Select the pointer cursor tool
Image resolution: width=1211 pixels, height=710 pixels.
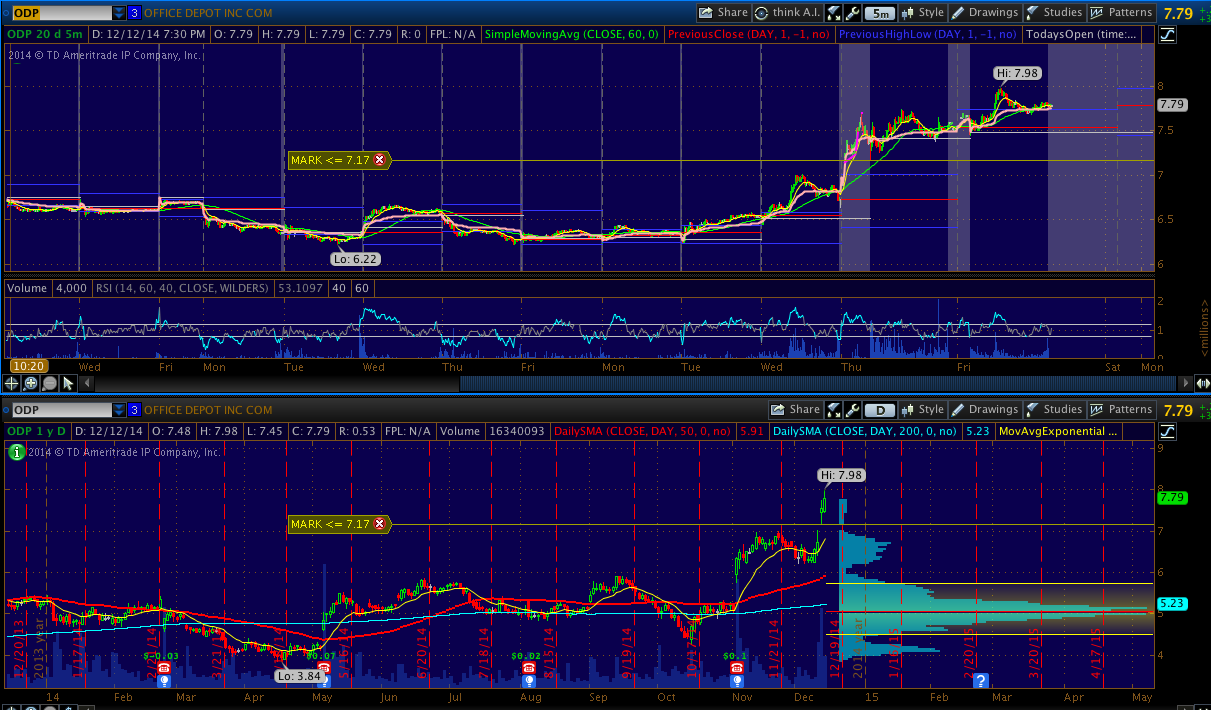pyautogui.click(x=68, y=383)
